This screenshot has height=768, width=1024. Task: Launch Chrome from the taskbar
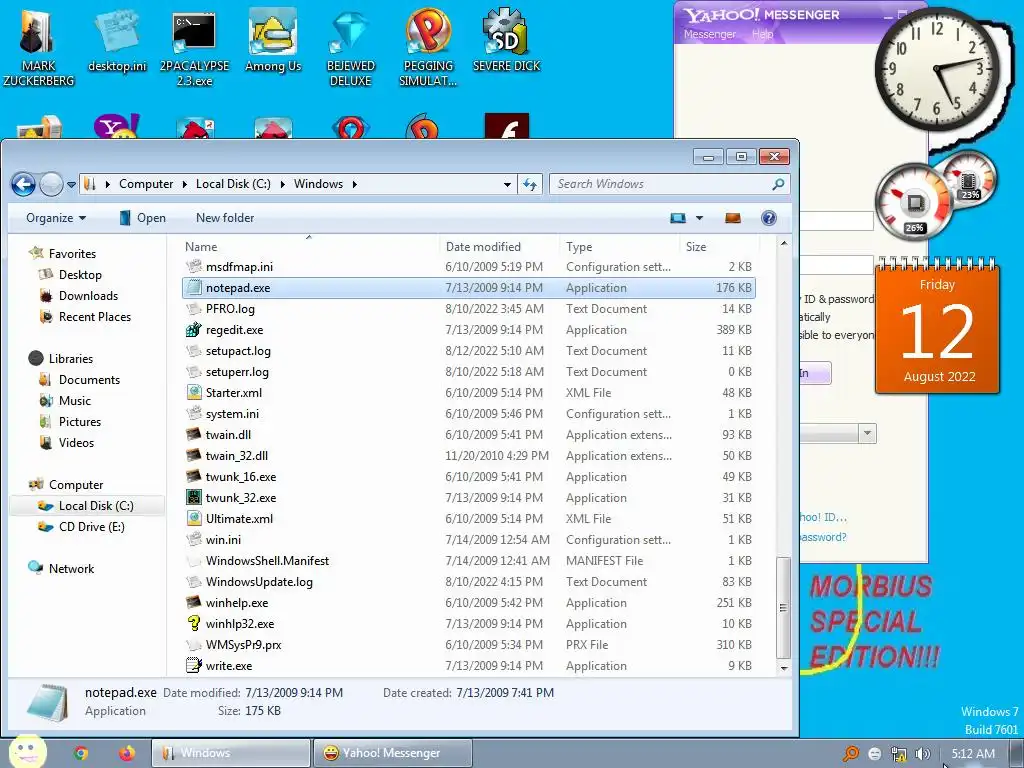point(81,753)
